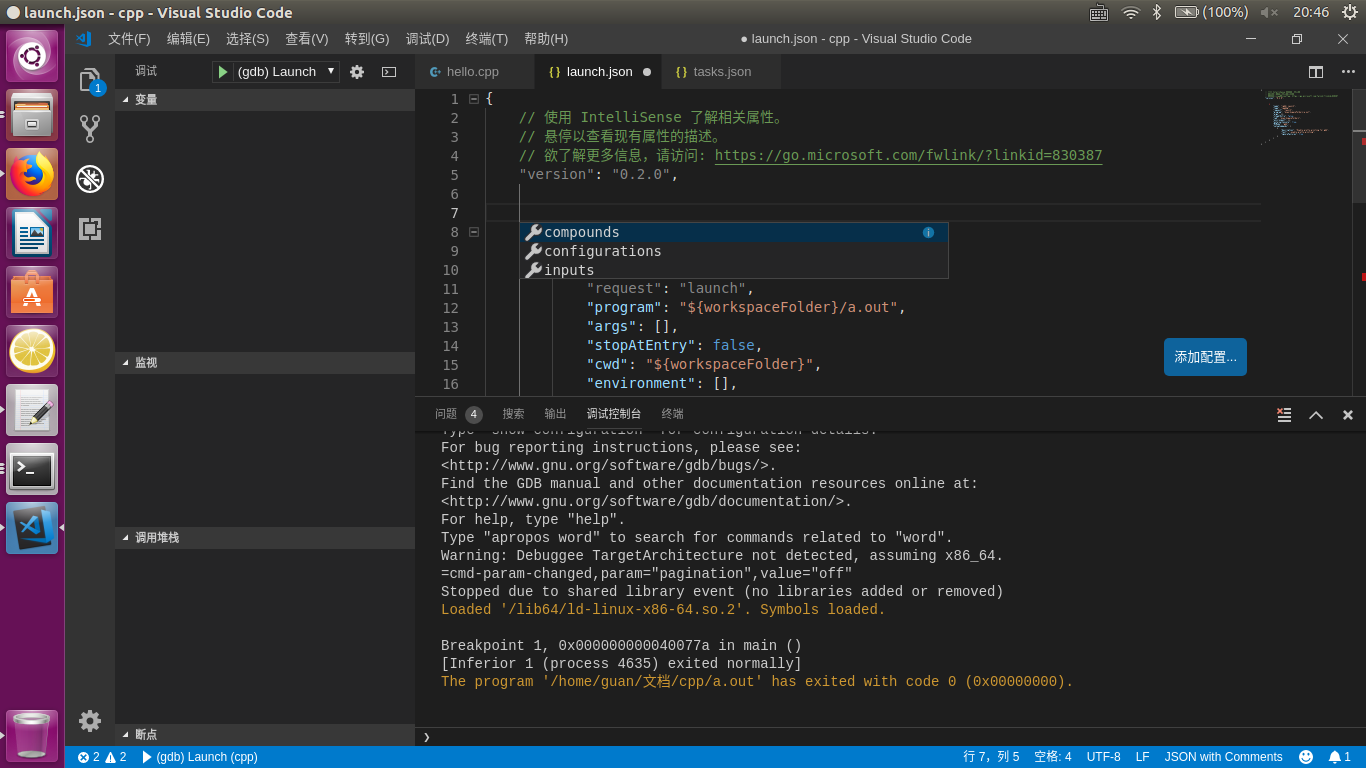Open the 文件(F) menu
This screenshot has width=1366, height=768.
click(x=129, y=39)
